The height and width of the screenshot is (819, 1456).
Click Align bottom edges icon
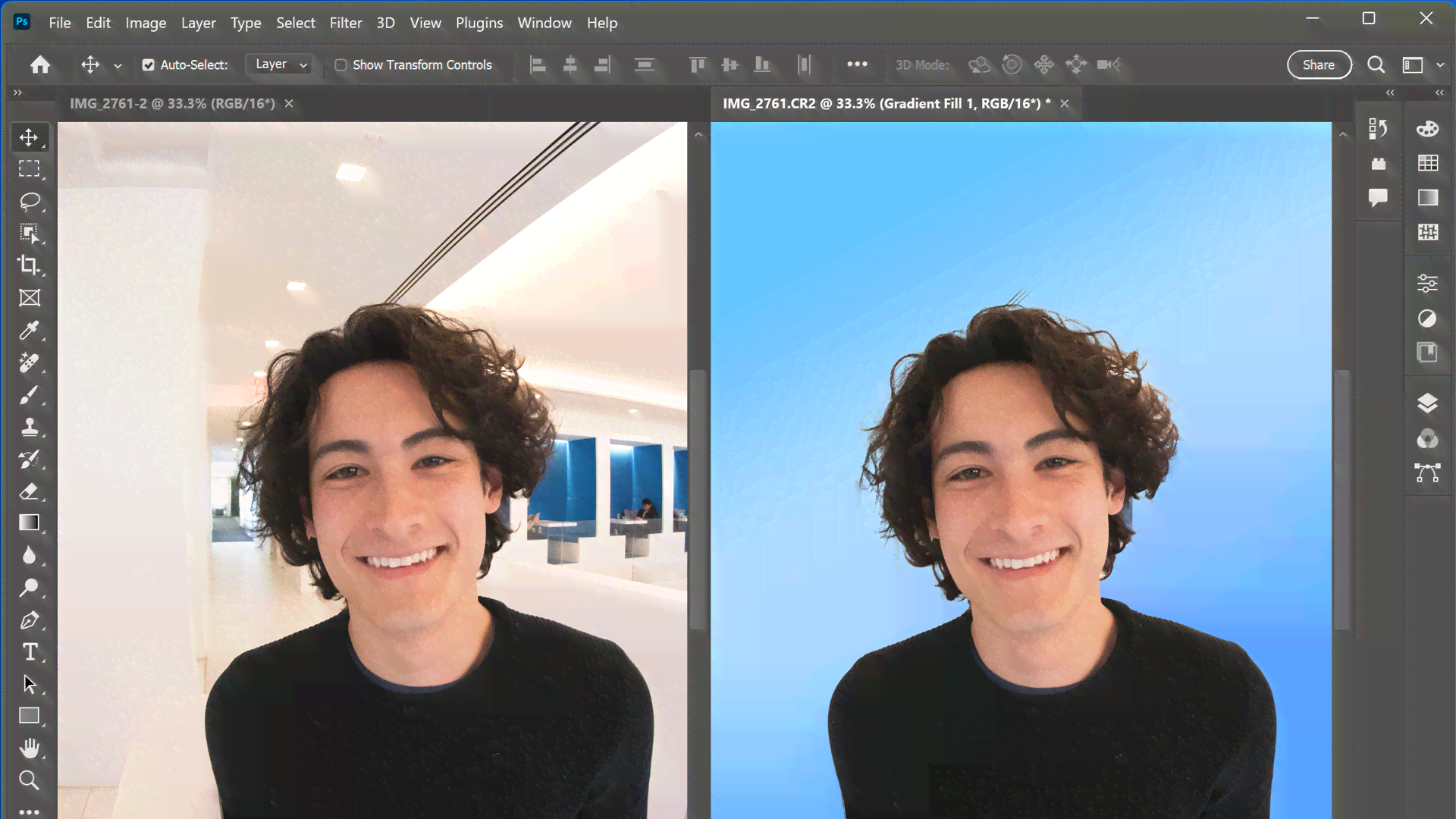click(762, 64)
